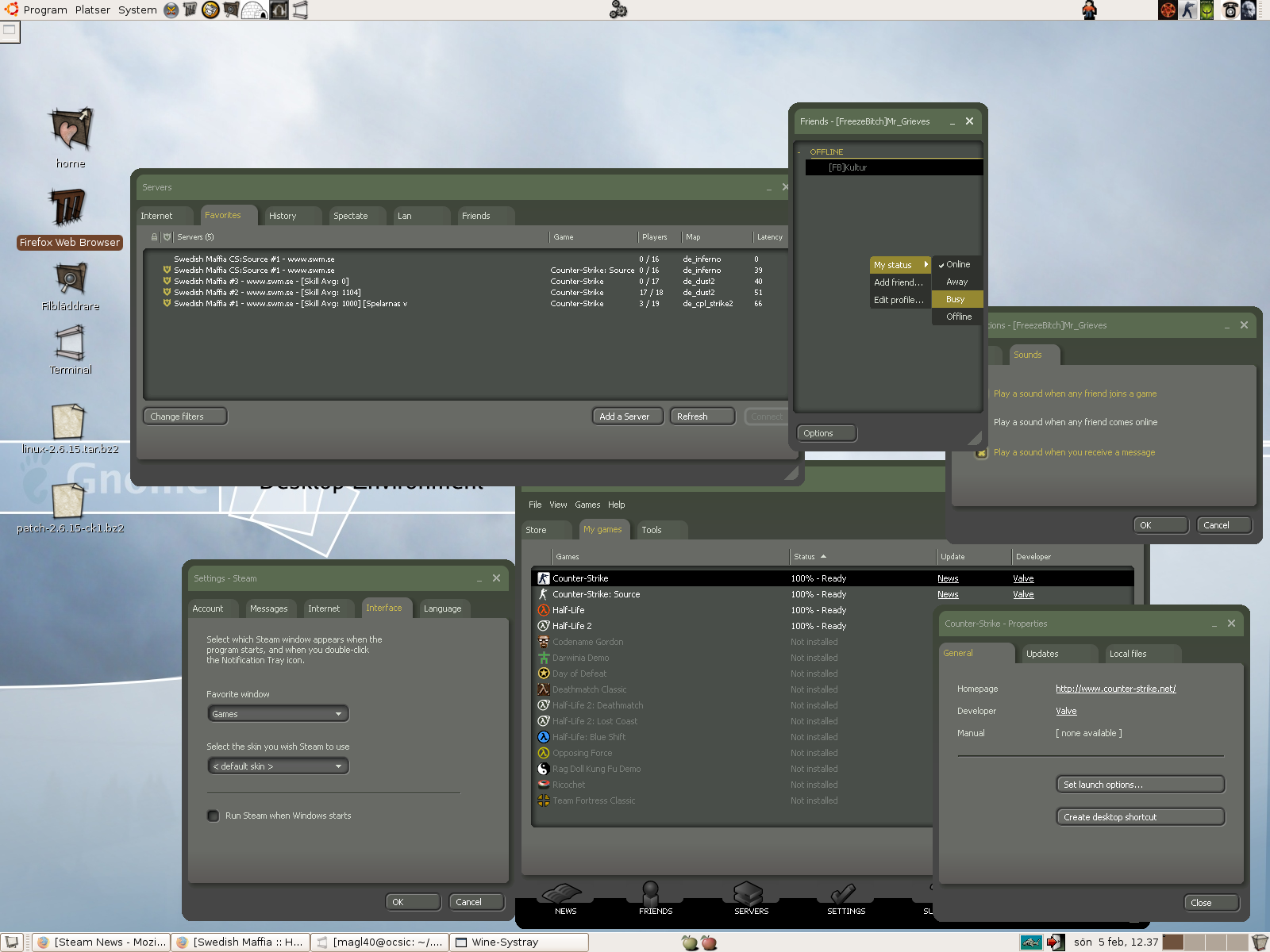
Task: Open the Language tab in Steam Settings
Action: click(444, 608)
